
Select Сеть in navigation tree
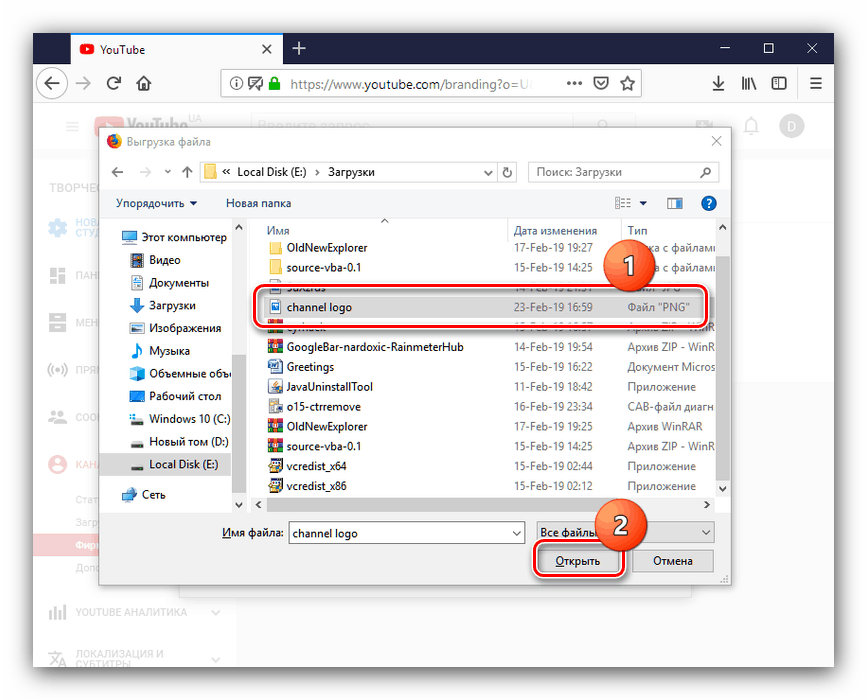144,494
